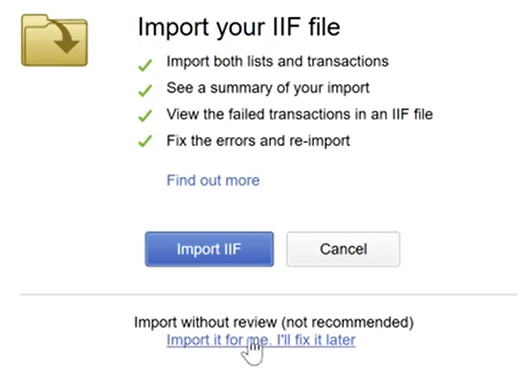The width and height of the screenshot is (528, 369).
Task: Click the See a summary of your import text
Action: click(268, 88)
